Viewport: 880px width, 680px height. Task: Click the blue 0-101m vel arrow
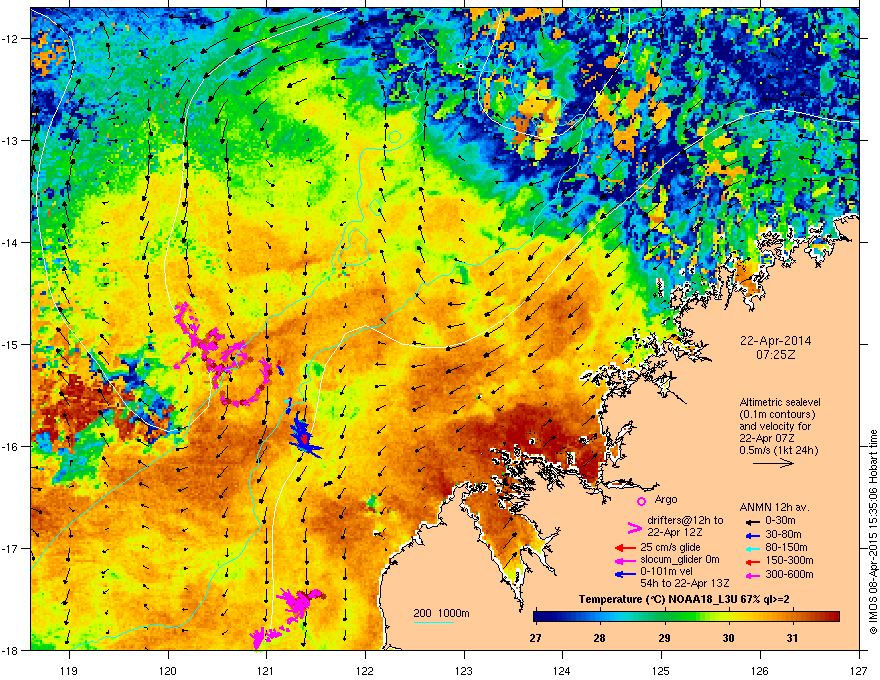pos(625,574)
